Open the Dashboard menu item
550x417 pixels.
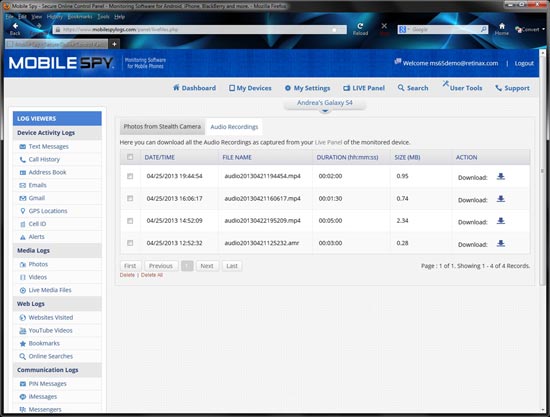click(x=194, y=88)
